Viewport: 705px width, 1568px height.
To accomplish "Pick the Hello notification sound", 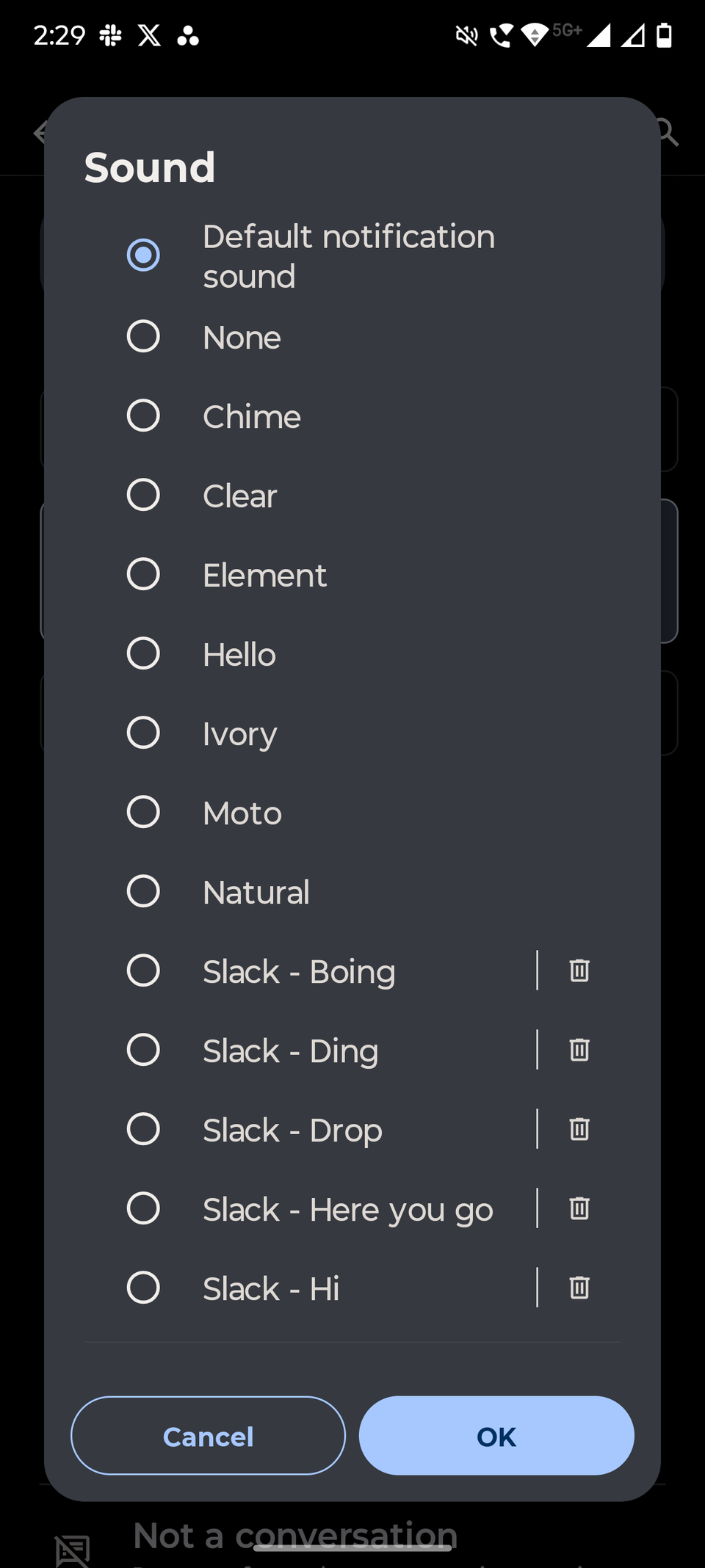I will point(143,654).
